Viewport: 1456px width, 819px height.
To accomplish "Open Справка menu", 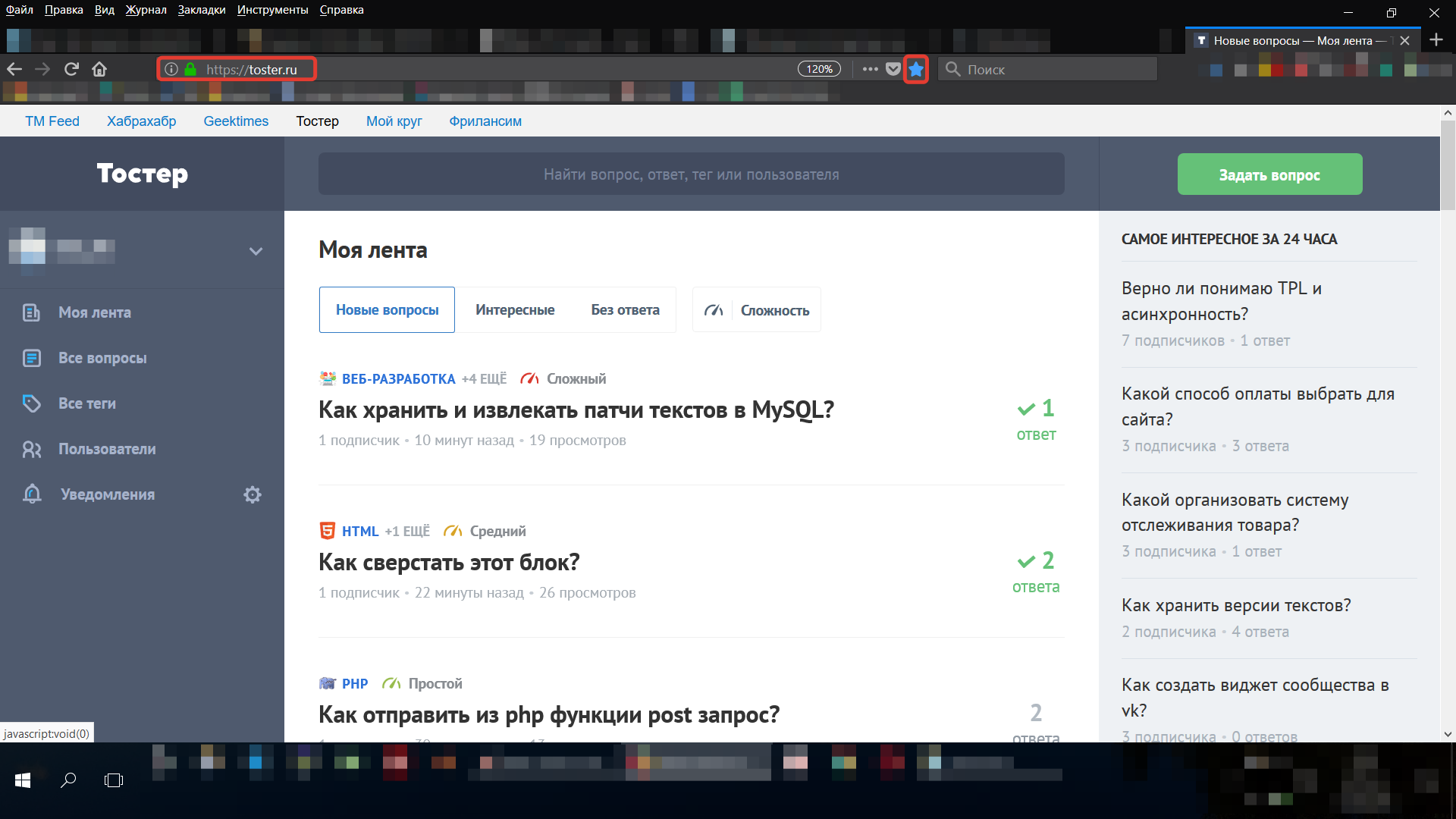I will tap(341, 10).
